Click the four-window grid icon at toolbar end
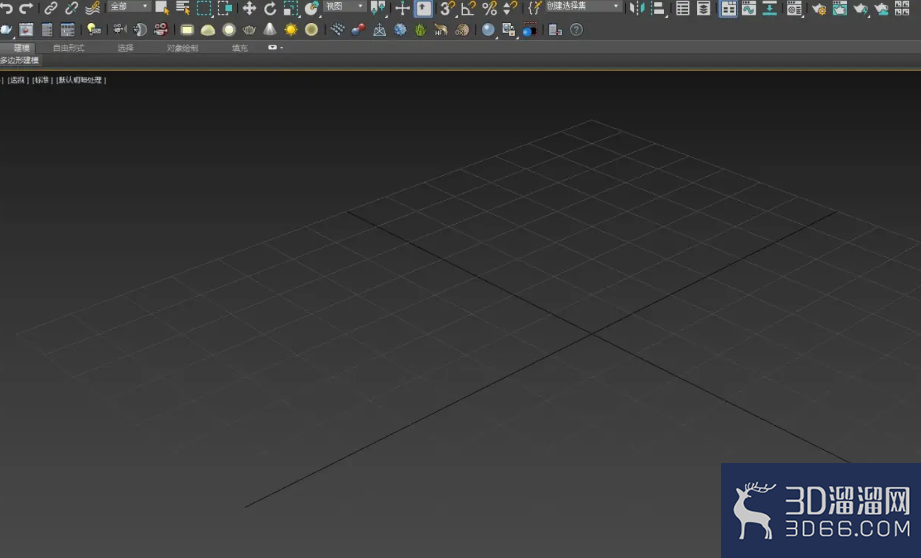This screenshot has width=921, height=558. coord(902,8)
